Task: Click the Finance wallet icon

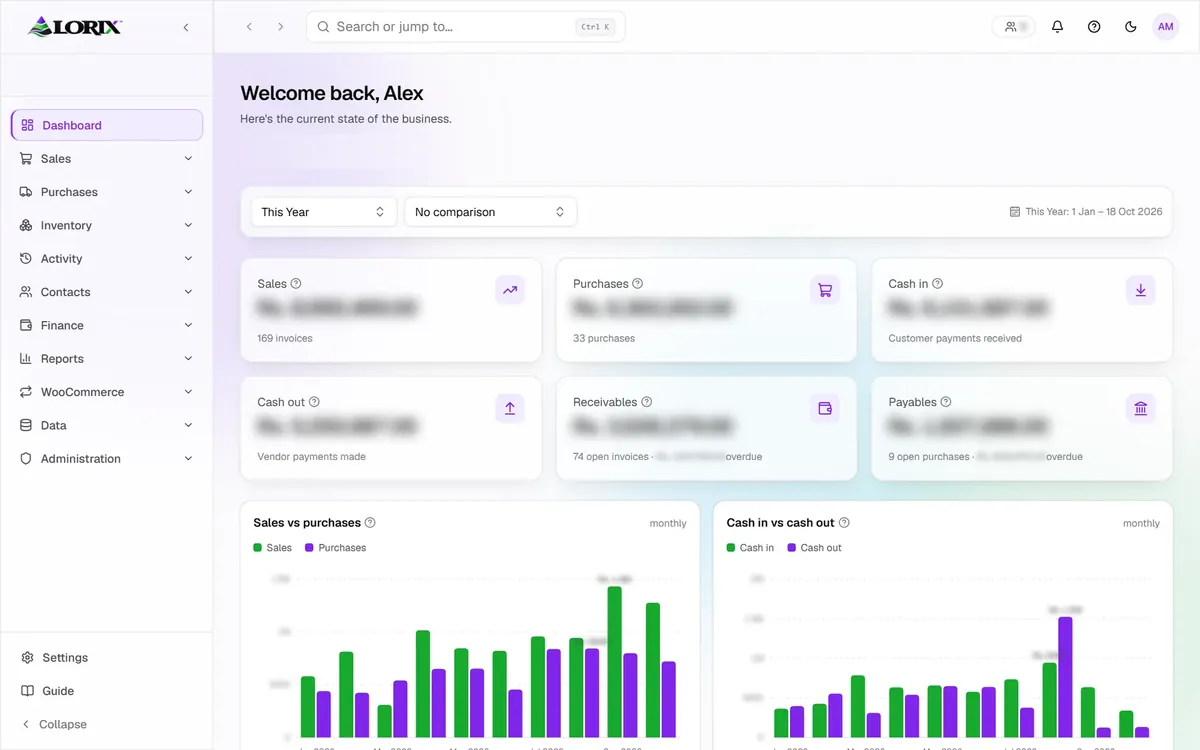Action: (26, 325)
